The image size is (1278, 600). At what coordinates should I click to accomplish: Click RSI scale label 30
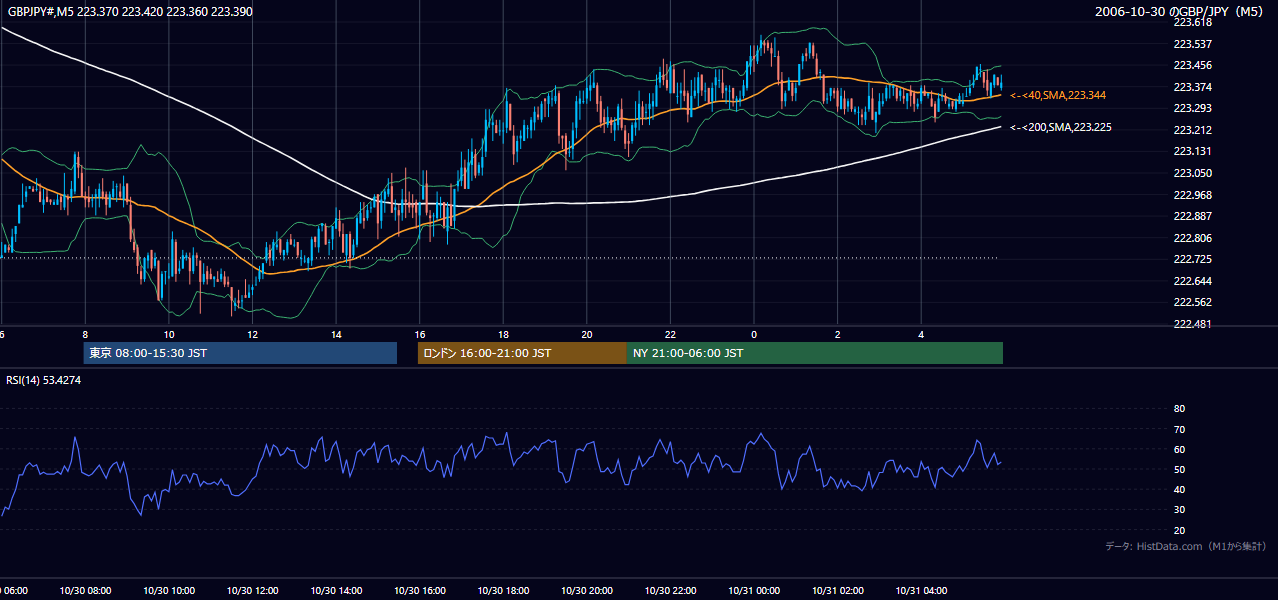pos(1179,510)
